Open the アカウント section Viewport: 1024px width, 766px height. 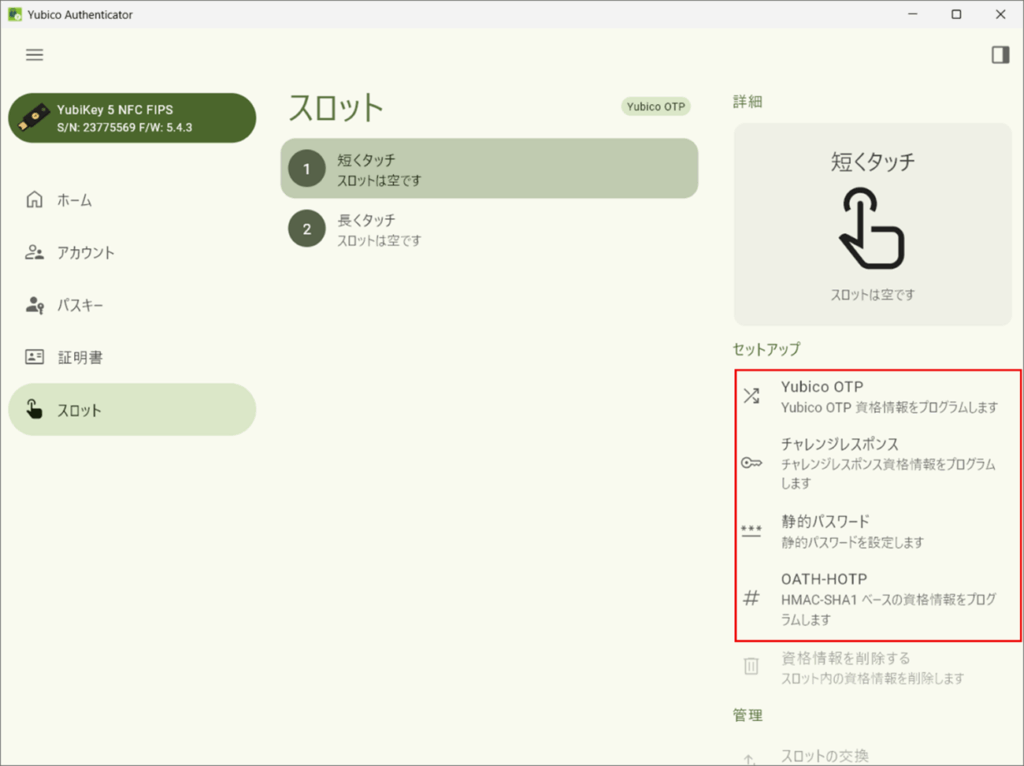(132, 253)
